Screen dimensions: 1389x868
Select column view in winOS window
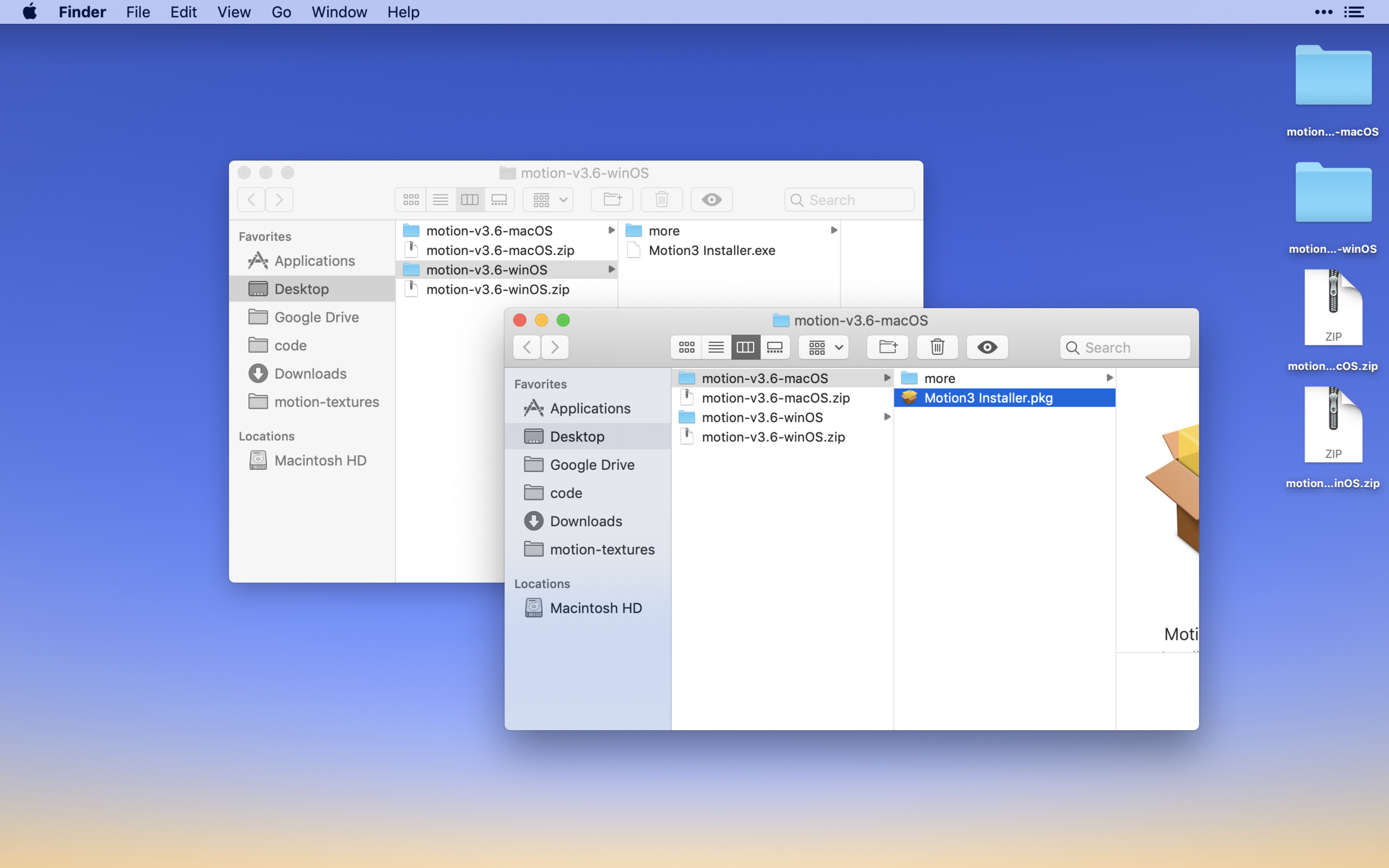pyautogui.click(x=469, y=200)
